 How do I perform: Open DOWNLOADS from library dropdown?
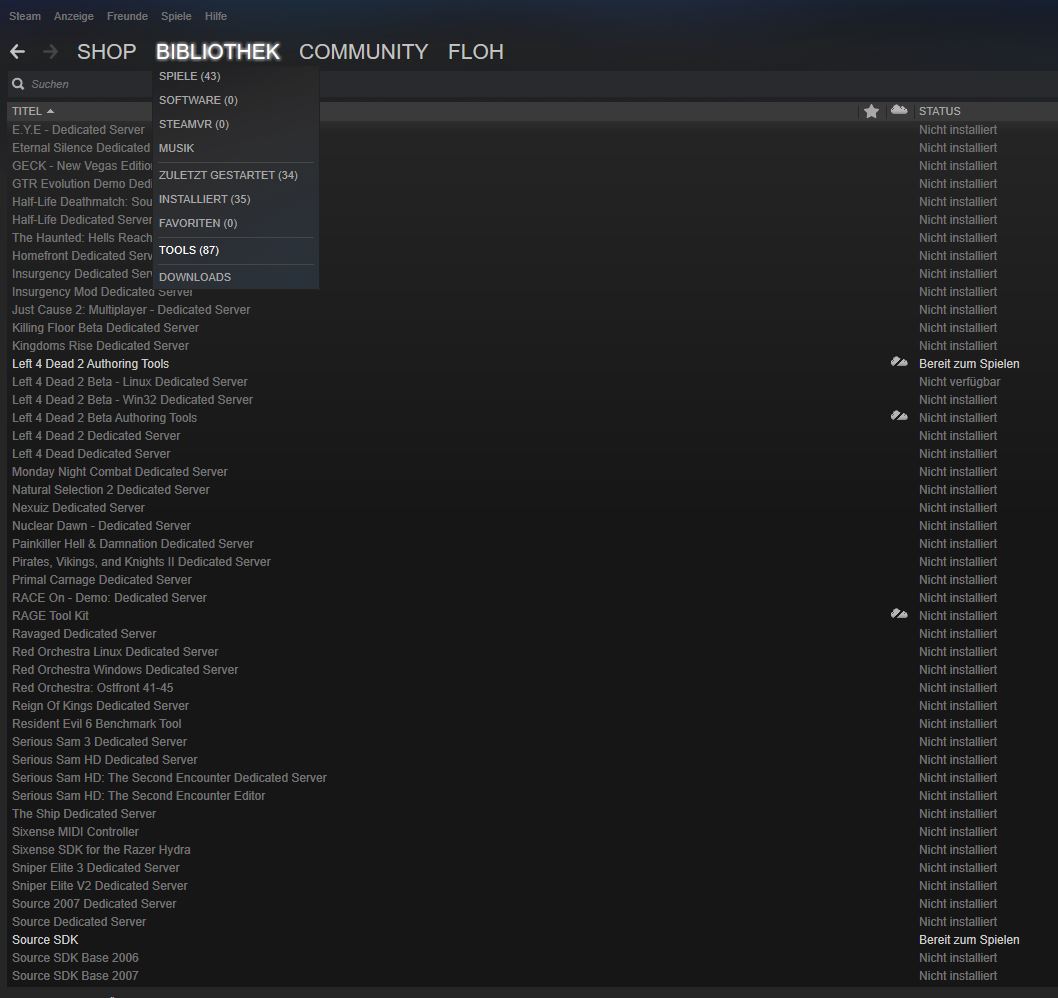coord(195,277)
